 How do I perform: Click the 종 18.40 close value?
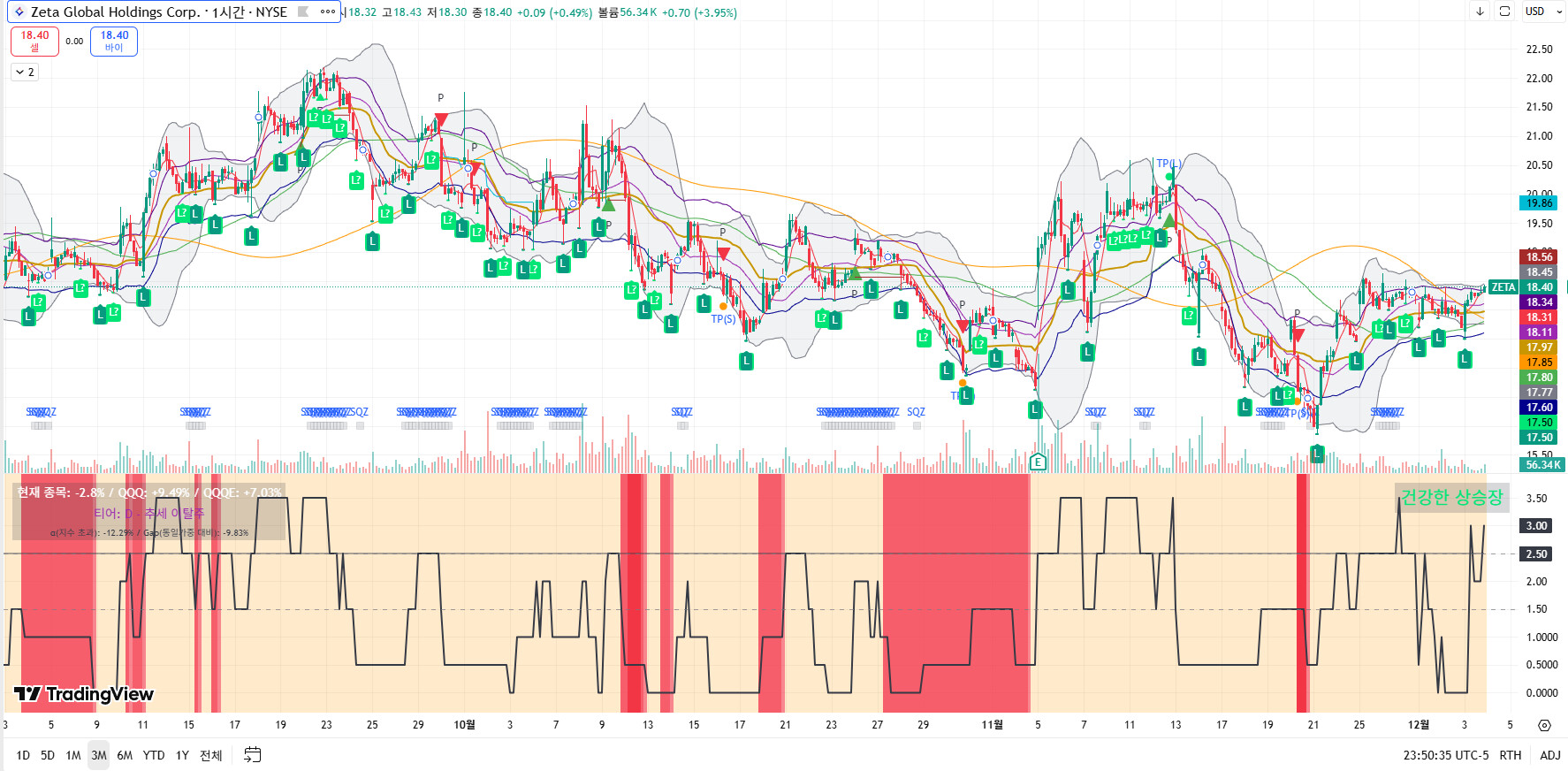click(x=491, y=12)
